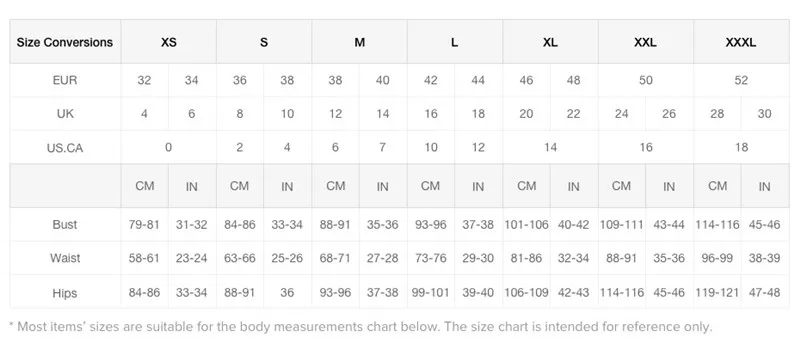Click the XXL size column header
The image size is (800, 361).
645,42
